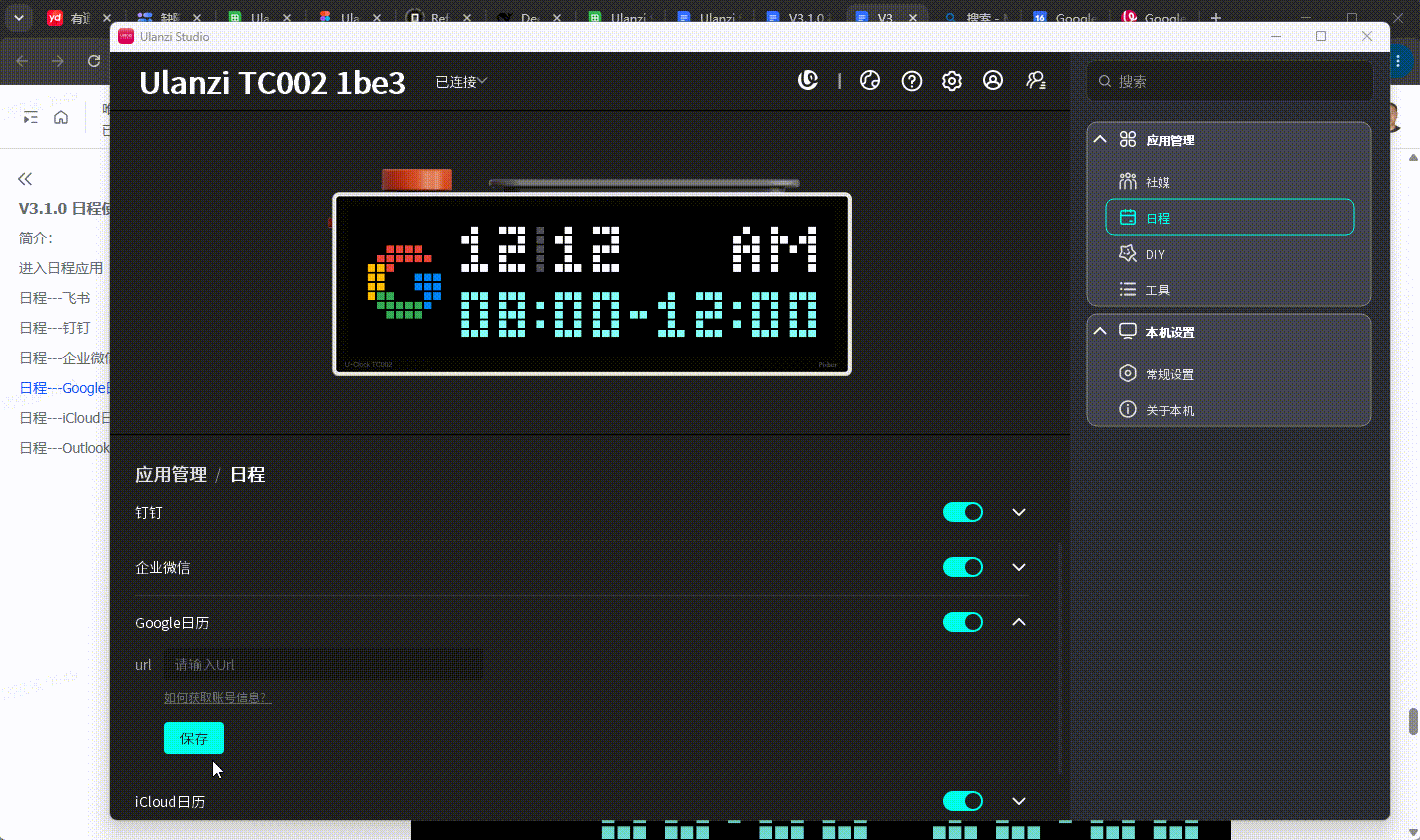Click the Ulanzi Studio title bar app icon
Screen dimensions: 1420x840
126,36
